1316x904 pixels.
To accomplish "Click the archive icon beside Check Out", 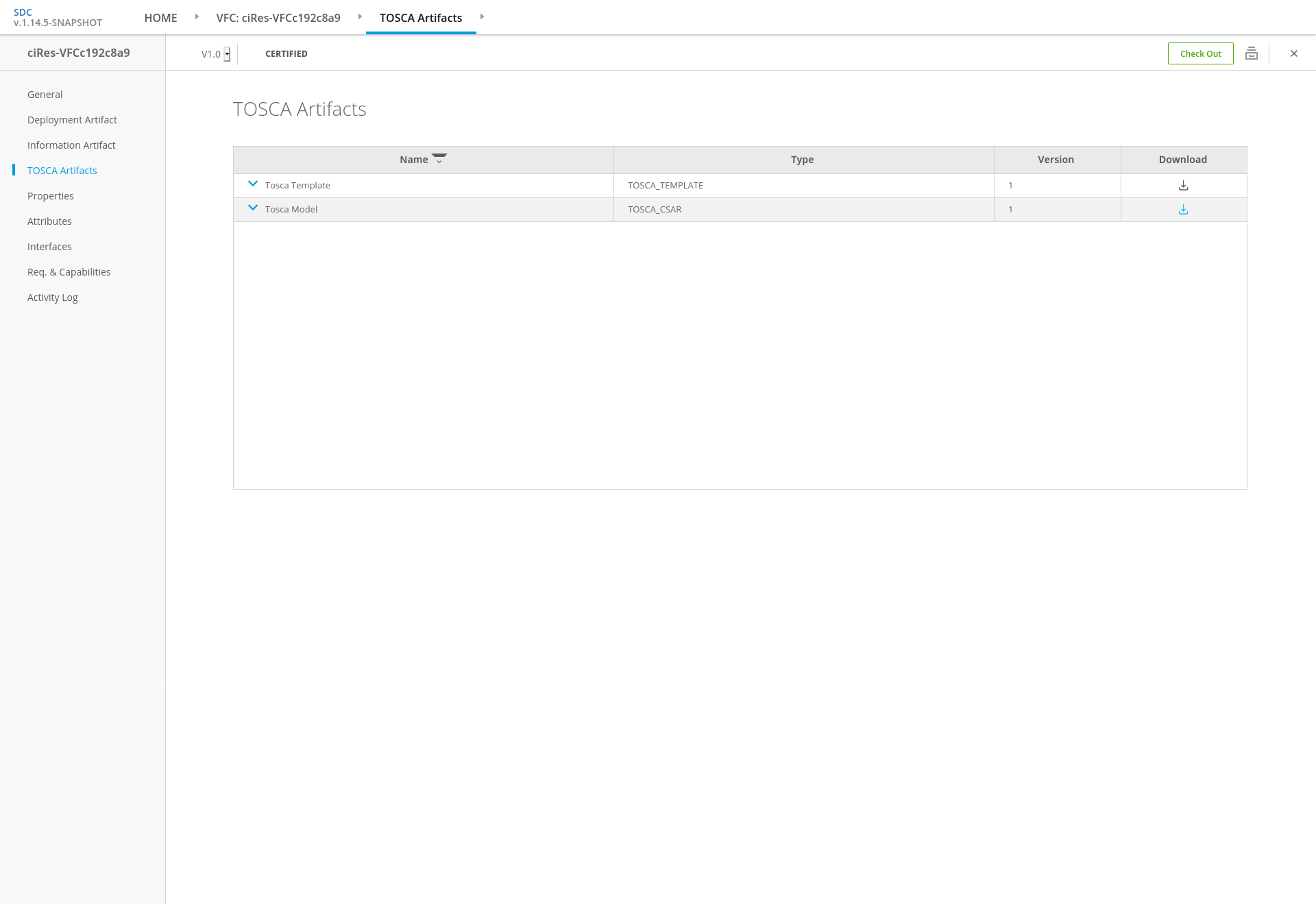I will [1252, 53].
